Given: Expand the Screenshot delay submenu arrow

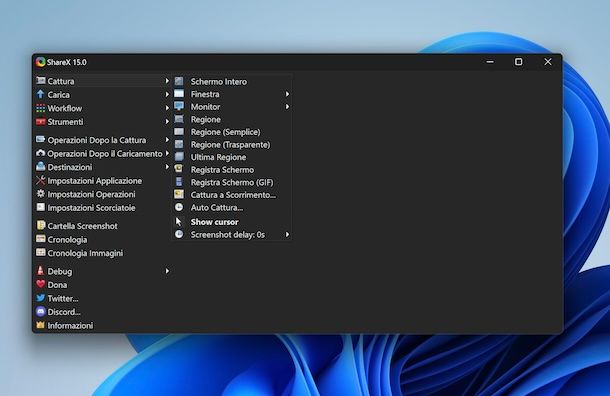Looking at the screenshot, I should tap(287, 234).
